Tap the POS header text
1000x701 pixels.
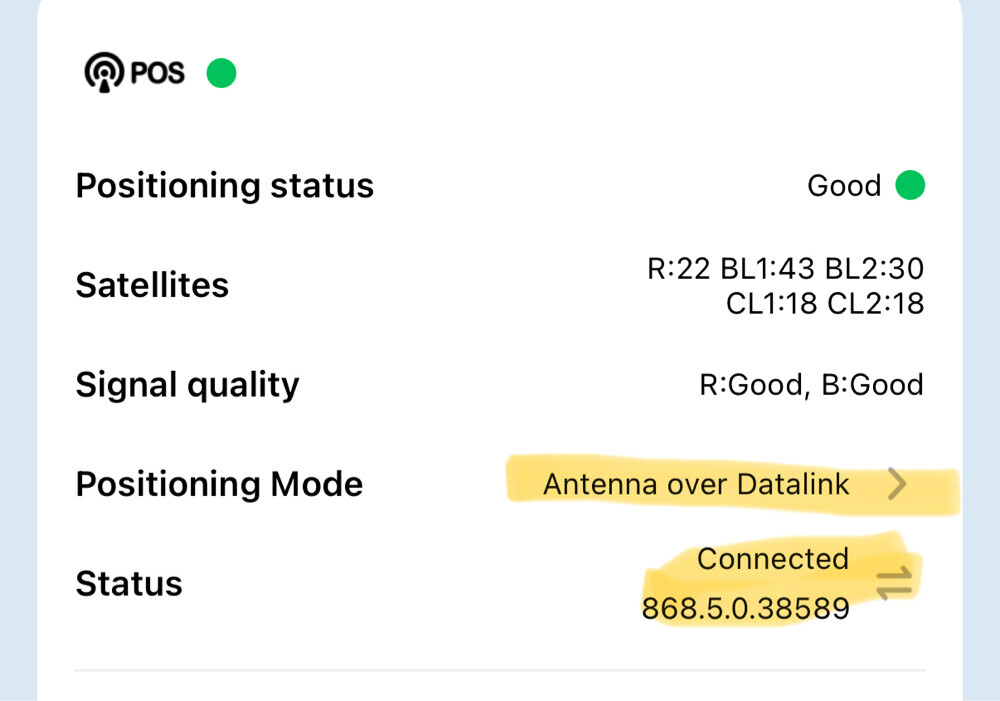pos(157,73)
